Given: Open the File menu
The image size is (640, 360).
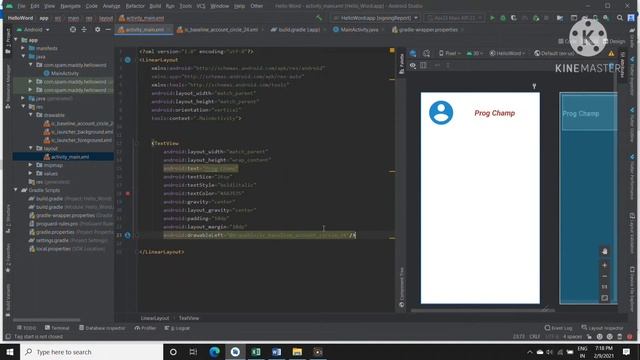Looking at the screenshot, I should pos(21,6).
